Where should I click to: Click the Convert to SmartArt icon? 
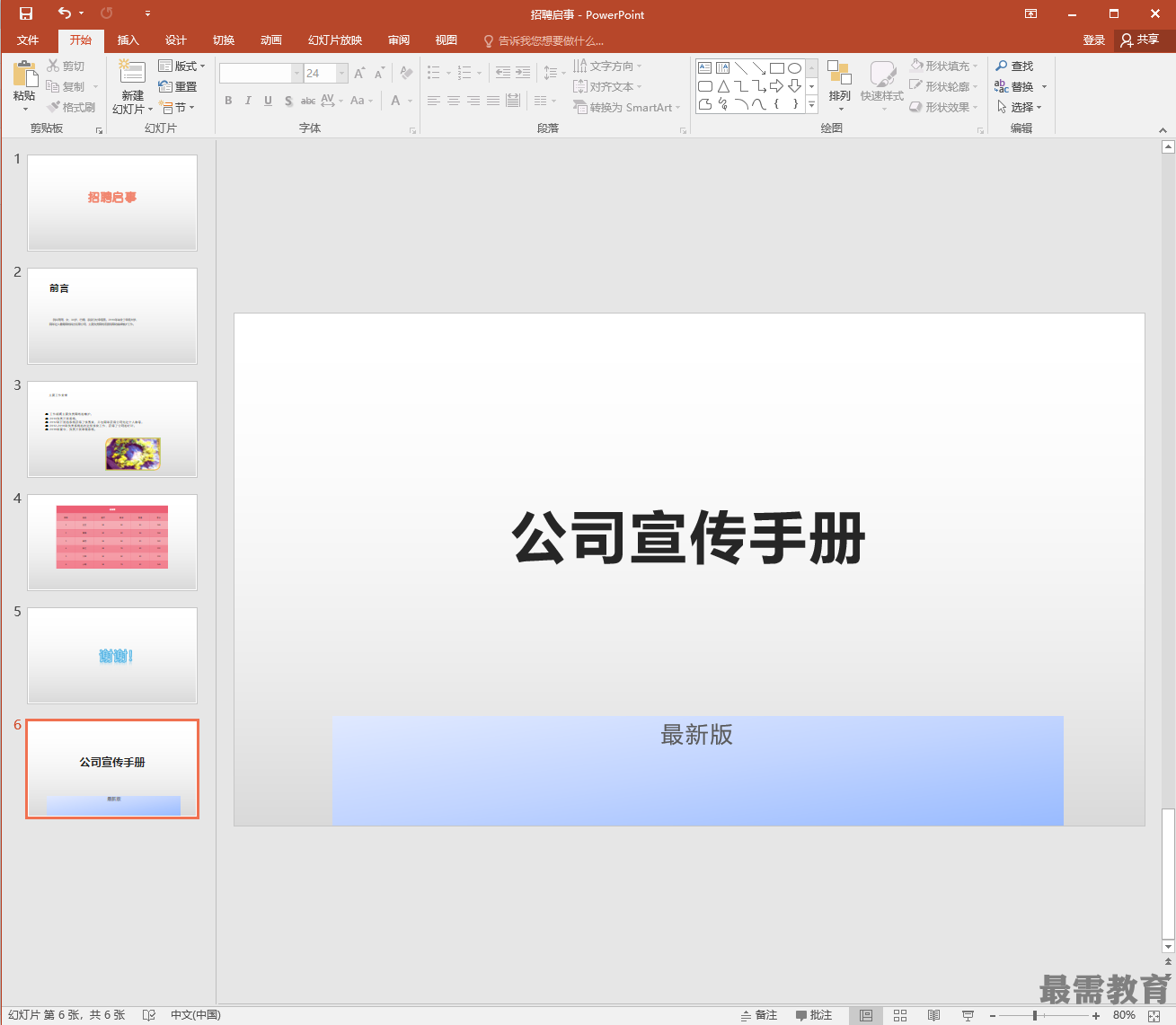coord(580,107)
